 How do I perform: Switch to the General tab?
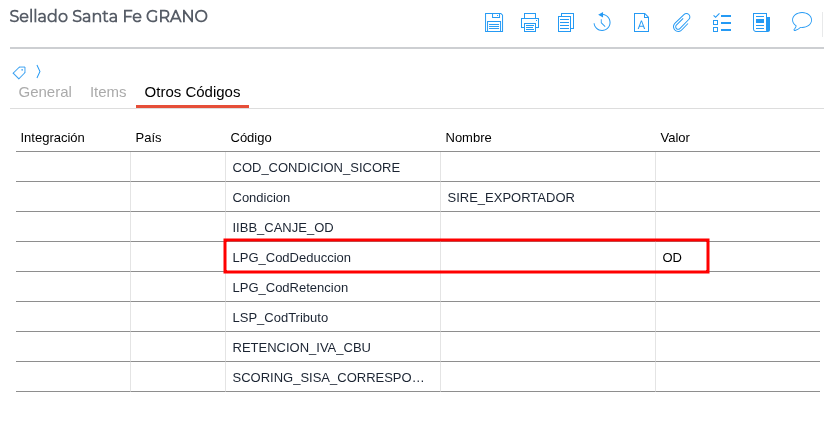point(45,92)
